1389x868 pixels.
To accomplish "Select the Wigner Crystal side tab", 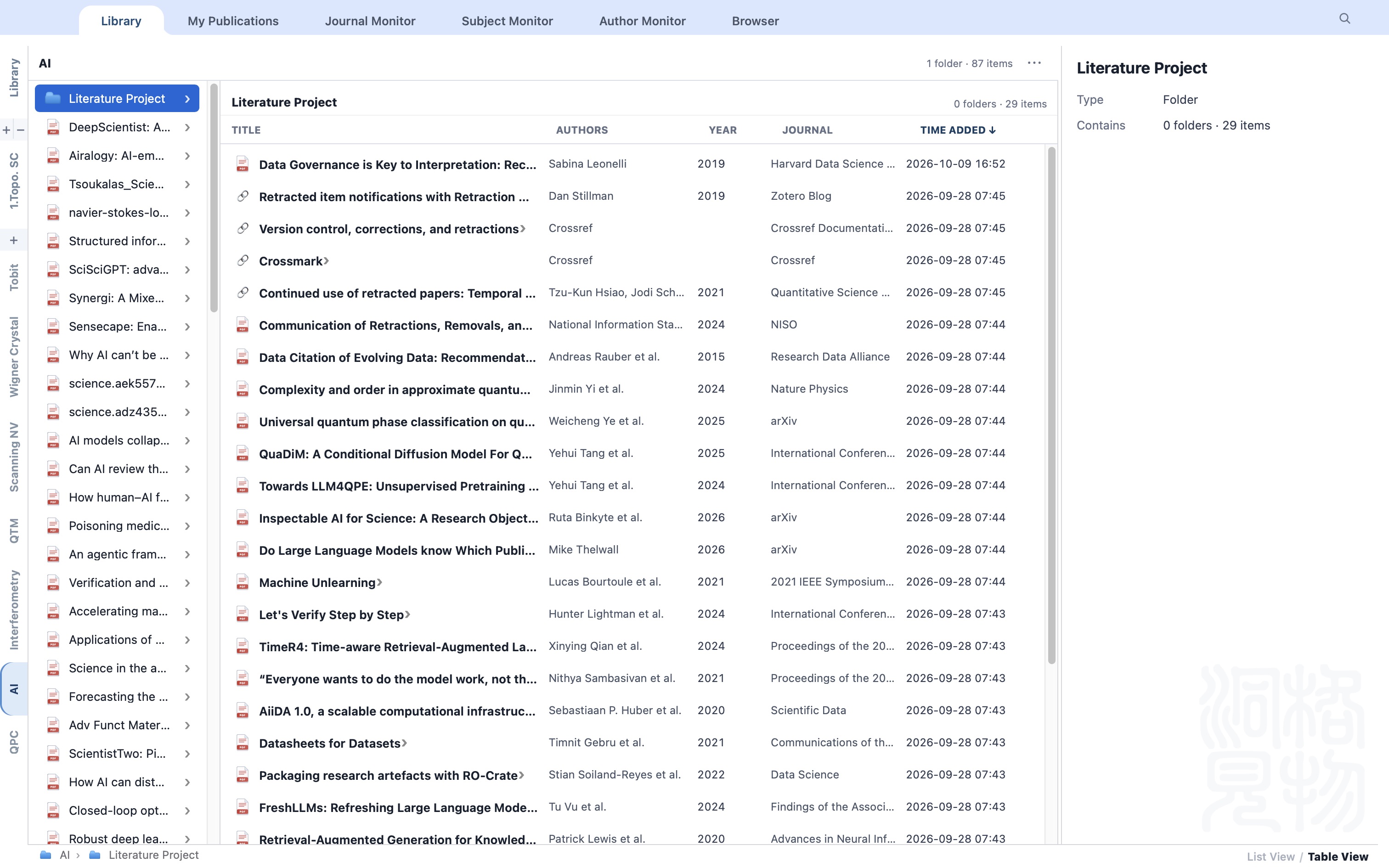I will (x=14, y=356).
